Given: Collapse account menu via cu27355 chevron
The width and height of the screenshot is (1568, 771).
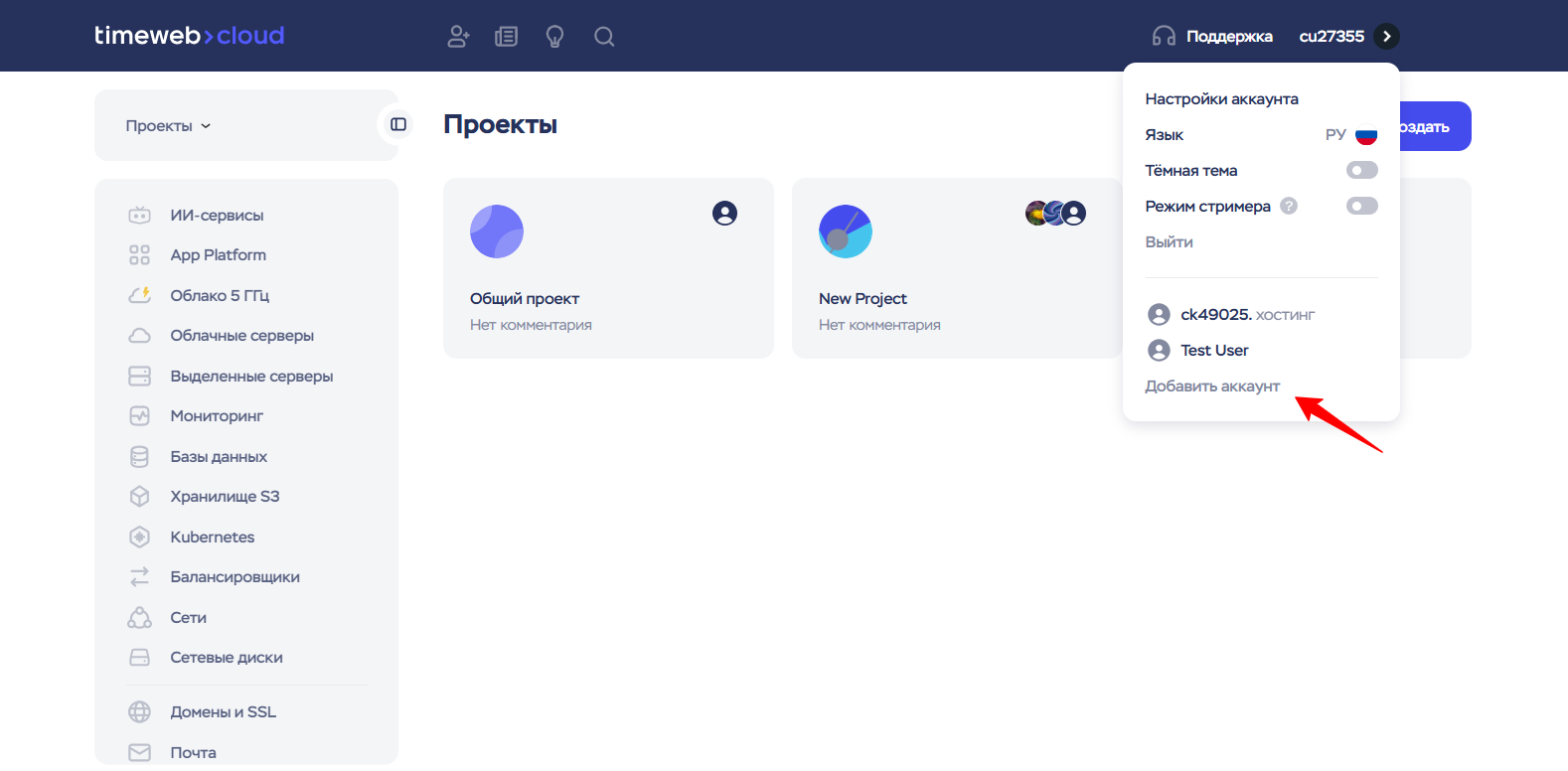Looking at the screenshot, I should click(1387, 37).
